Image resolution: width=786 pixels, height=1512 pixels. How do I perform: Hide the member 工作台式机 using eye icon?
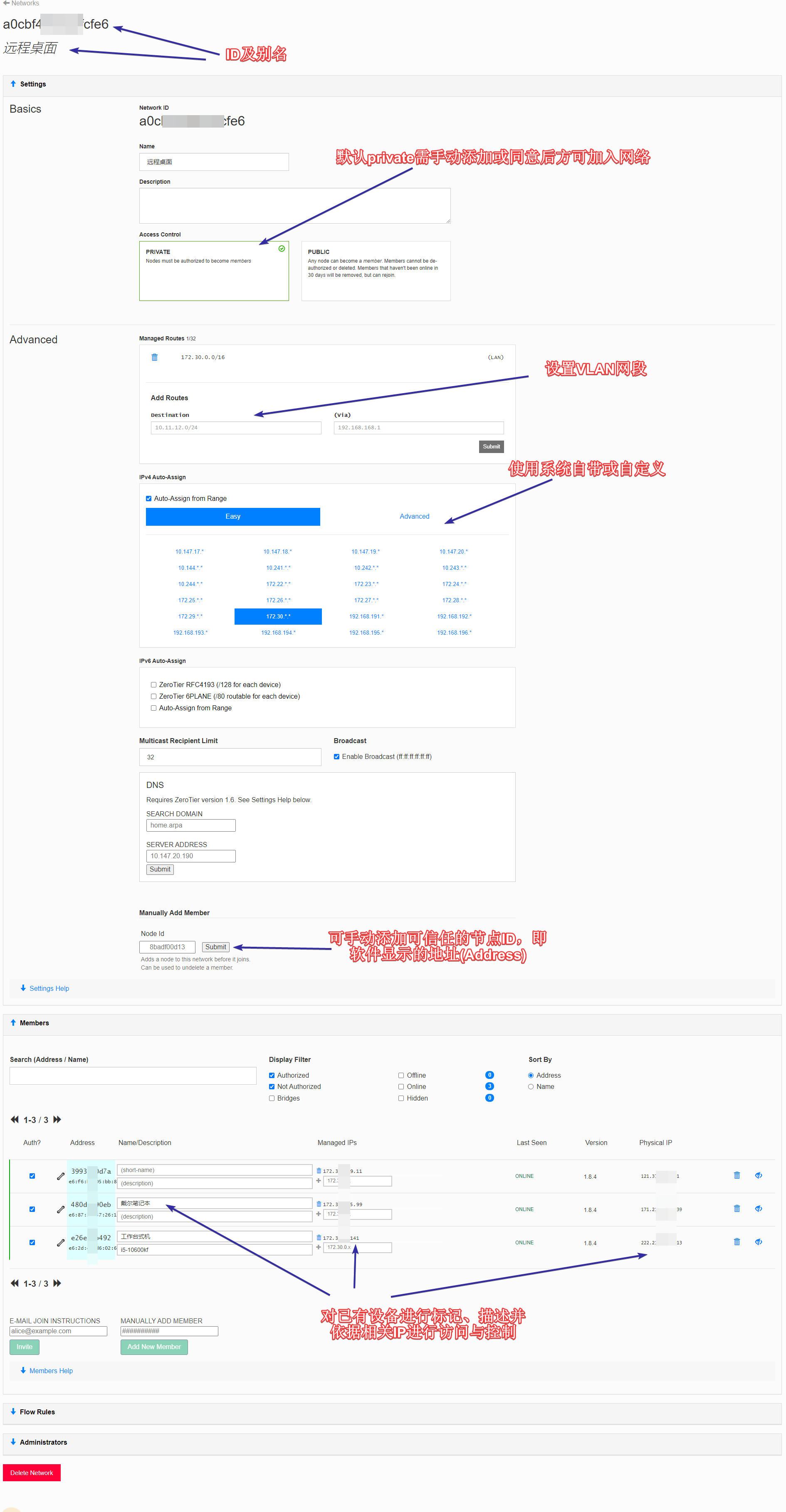point(759,1242)
